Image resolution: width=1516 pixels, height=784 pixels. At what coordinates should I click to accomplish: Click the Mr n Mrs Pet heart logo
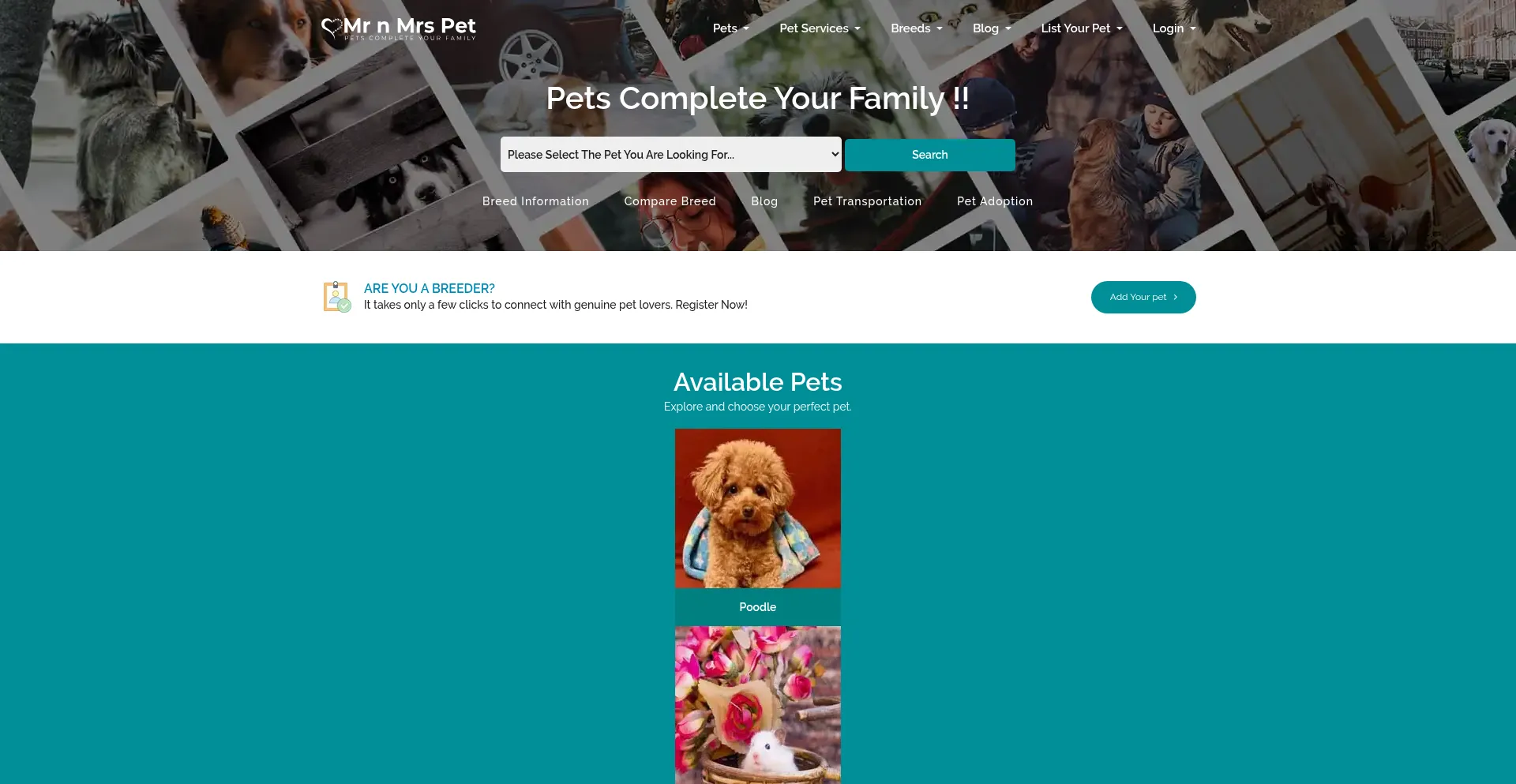point(332,28)
